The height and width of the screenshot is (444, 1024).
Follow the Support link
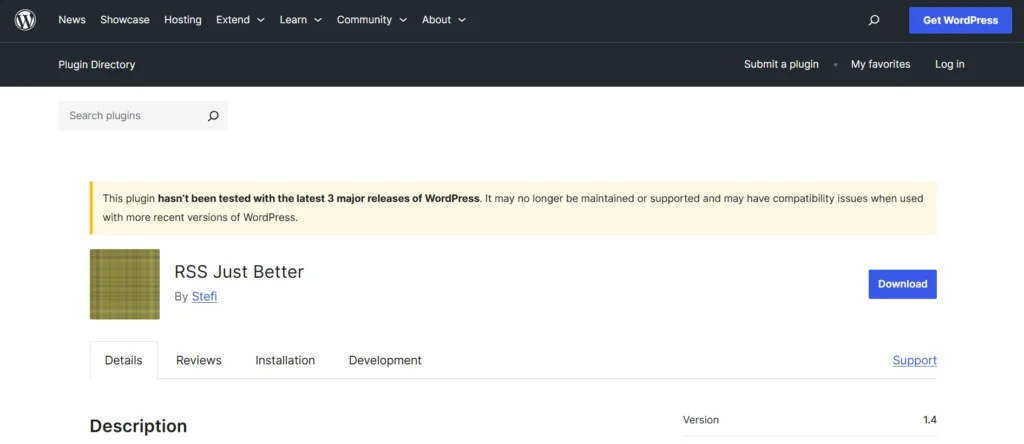[x=914, y=360]
